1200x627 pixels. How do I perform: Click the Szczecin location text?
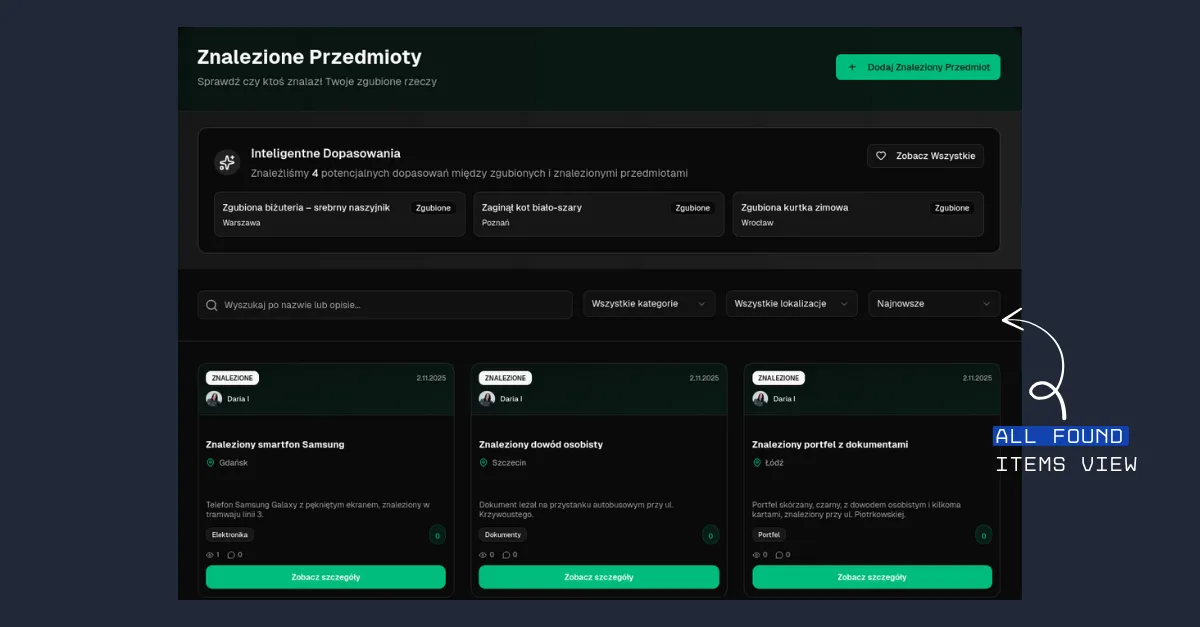(x=509, y=463)
